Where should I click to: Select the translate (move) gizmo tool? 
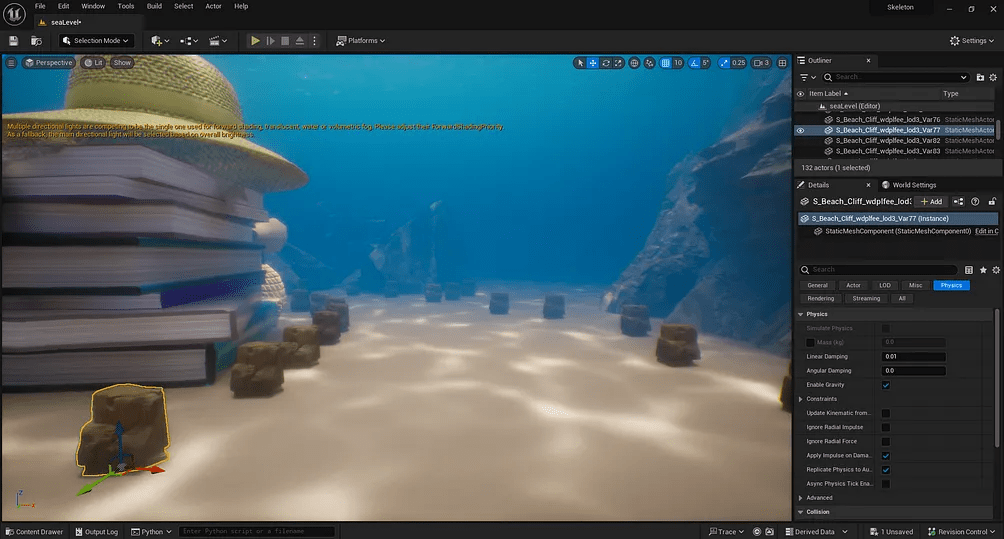click(x=593, y=63)
